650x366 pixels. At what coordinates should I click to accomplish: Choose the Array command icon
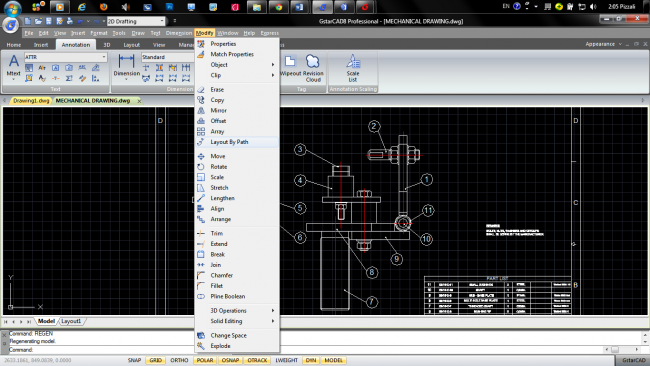point(201,131)
